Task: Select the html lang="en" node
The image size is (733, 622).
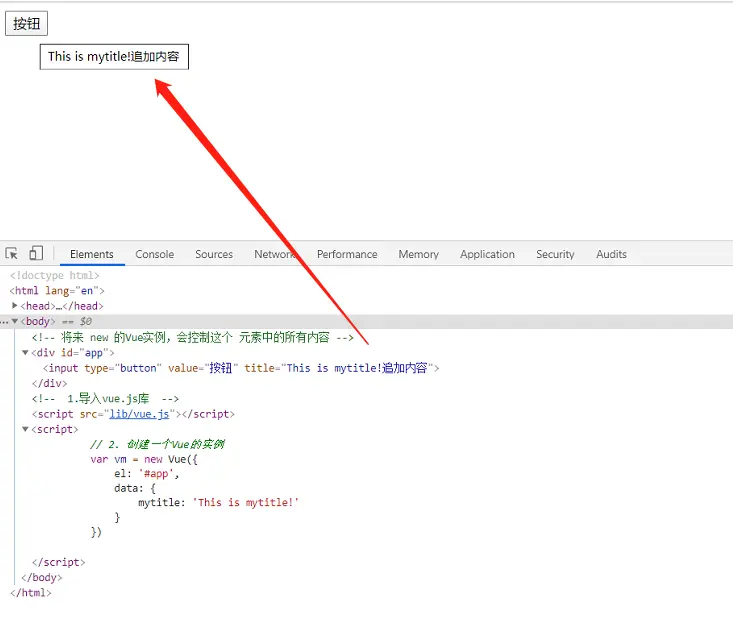Action: point(57,291)
